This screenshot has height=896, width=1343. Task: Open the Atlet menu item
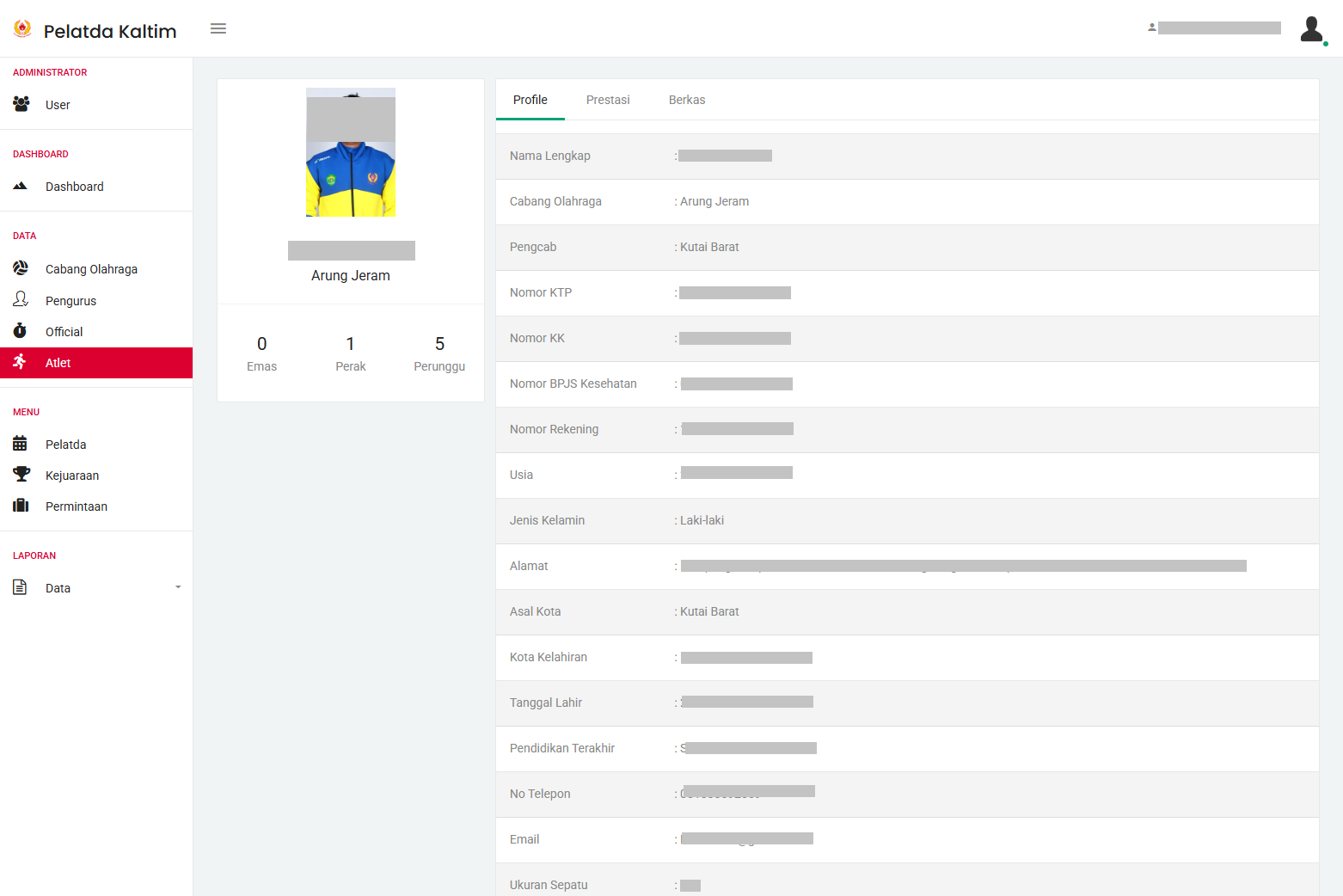(x=58, y=363)
